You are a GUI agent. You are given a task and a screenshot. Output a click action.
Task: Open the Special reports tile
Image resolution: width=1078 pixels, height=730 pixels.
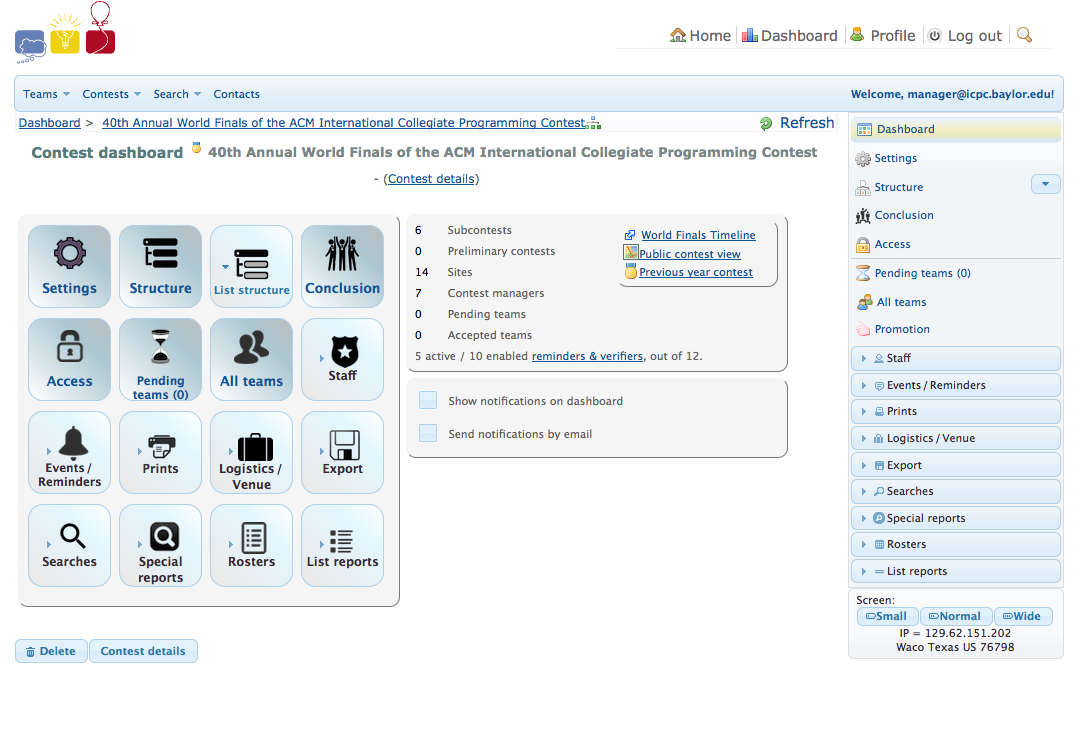(x=160, y=545)
